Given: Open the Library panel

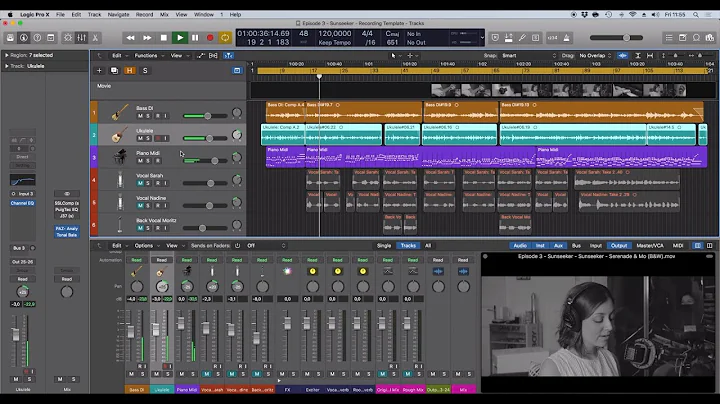Looking at the screenshot, I should (x=10, y=38).
